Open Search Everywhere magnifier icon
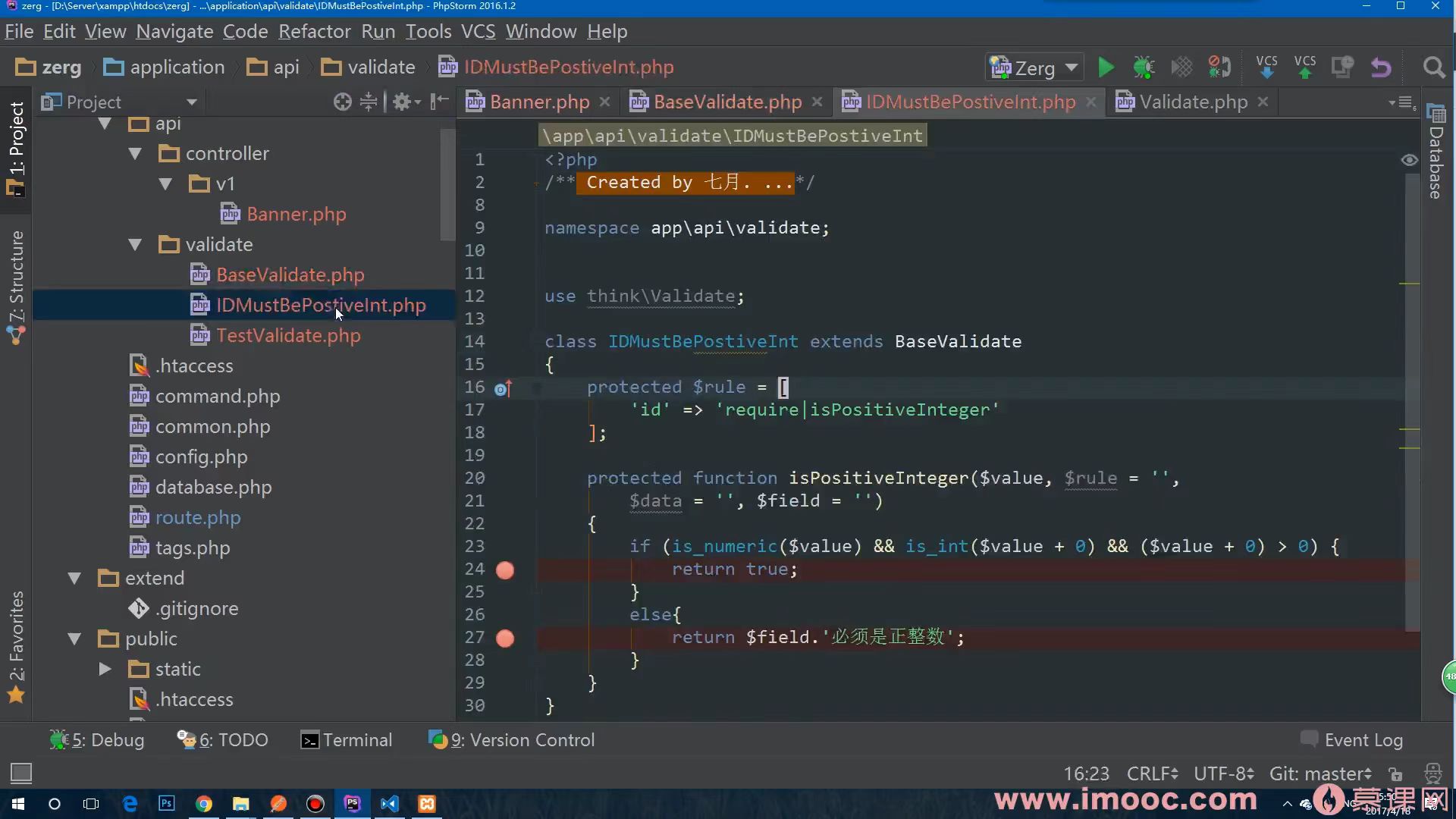 pos(1433,67)
